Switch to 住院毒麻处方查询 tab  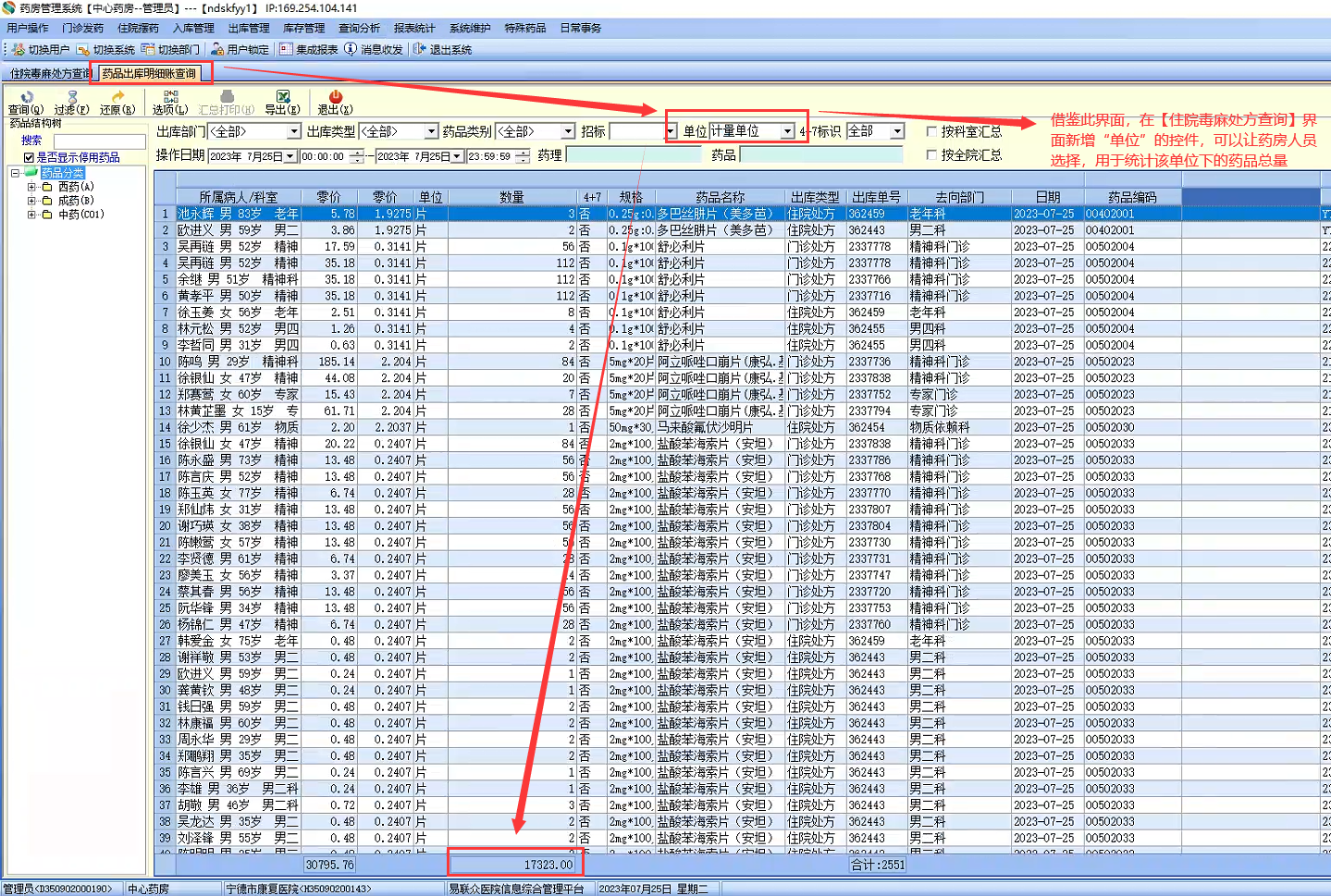point(49,73)
